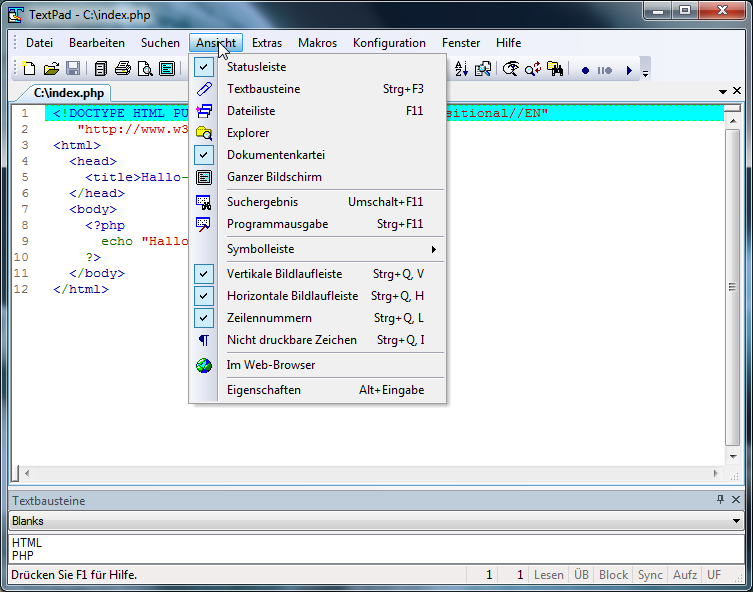Close the Textbausteine panel
753x592 pixels.
pos(736,499)
